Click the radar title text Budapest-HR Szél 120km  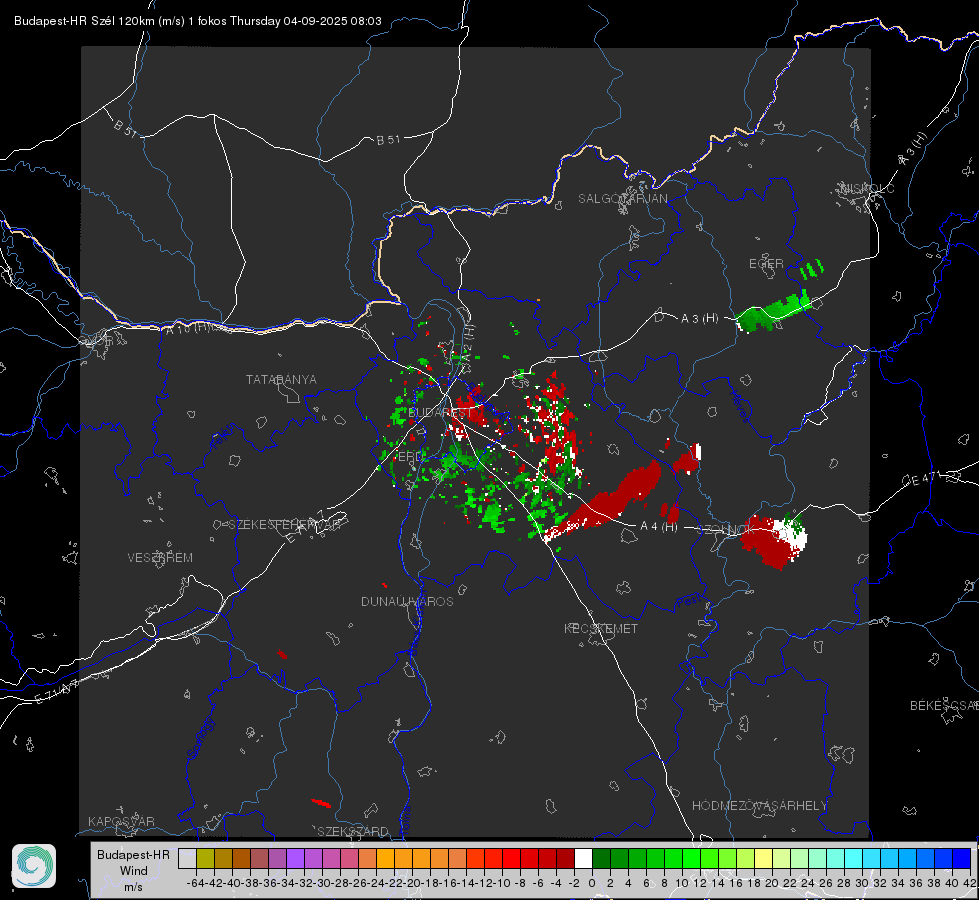click(84, 21)
